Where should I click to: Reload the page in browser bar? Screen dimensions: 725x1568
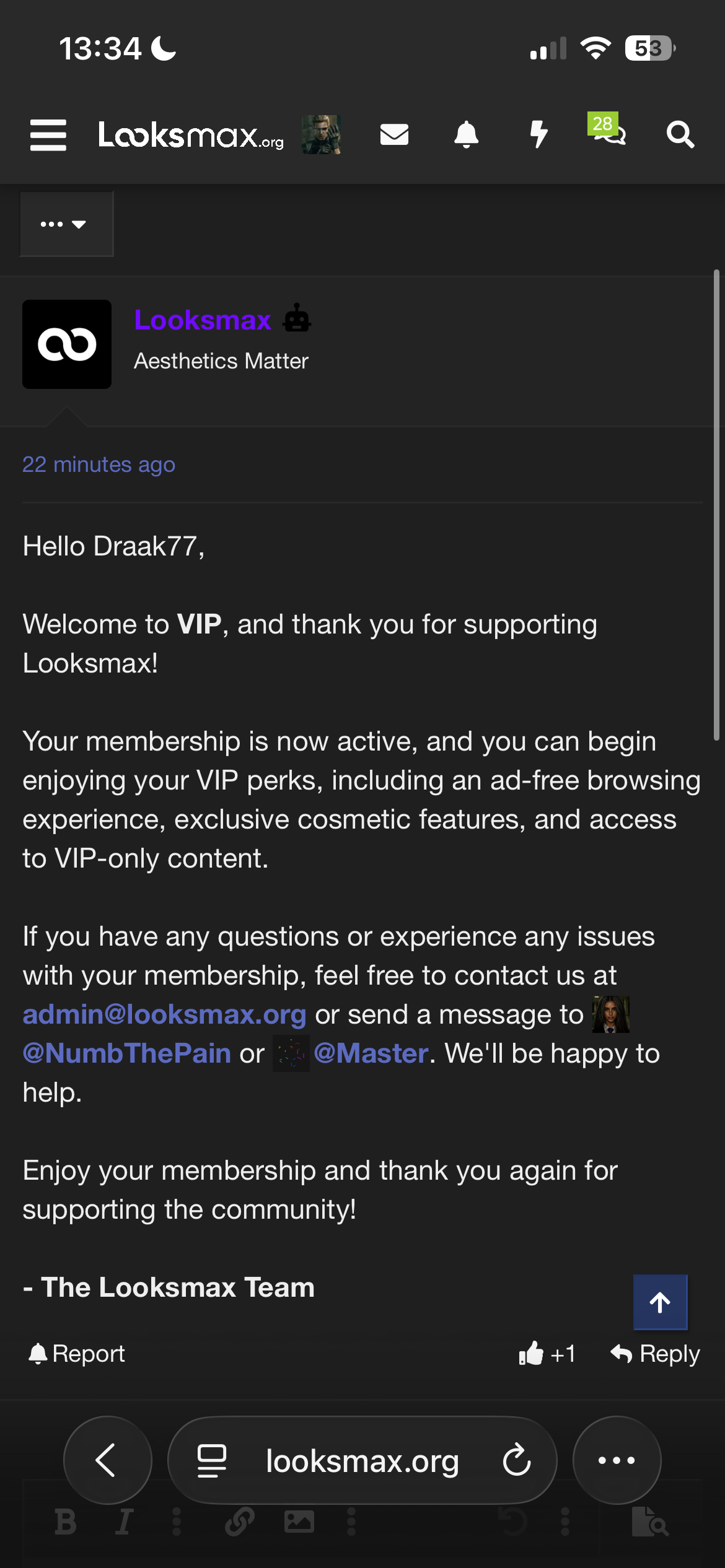[x=517, y=1460]
